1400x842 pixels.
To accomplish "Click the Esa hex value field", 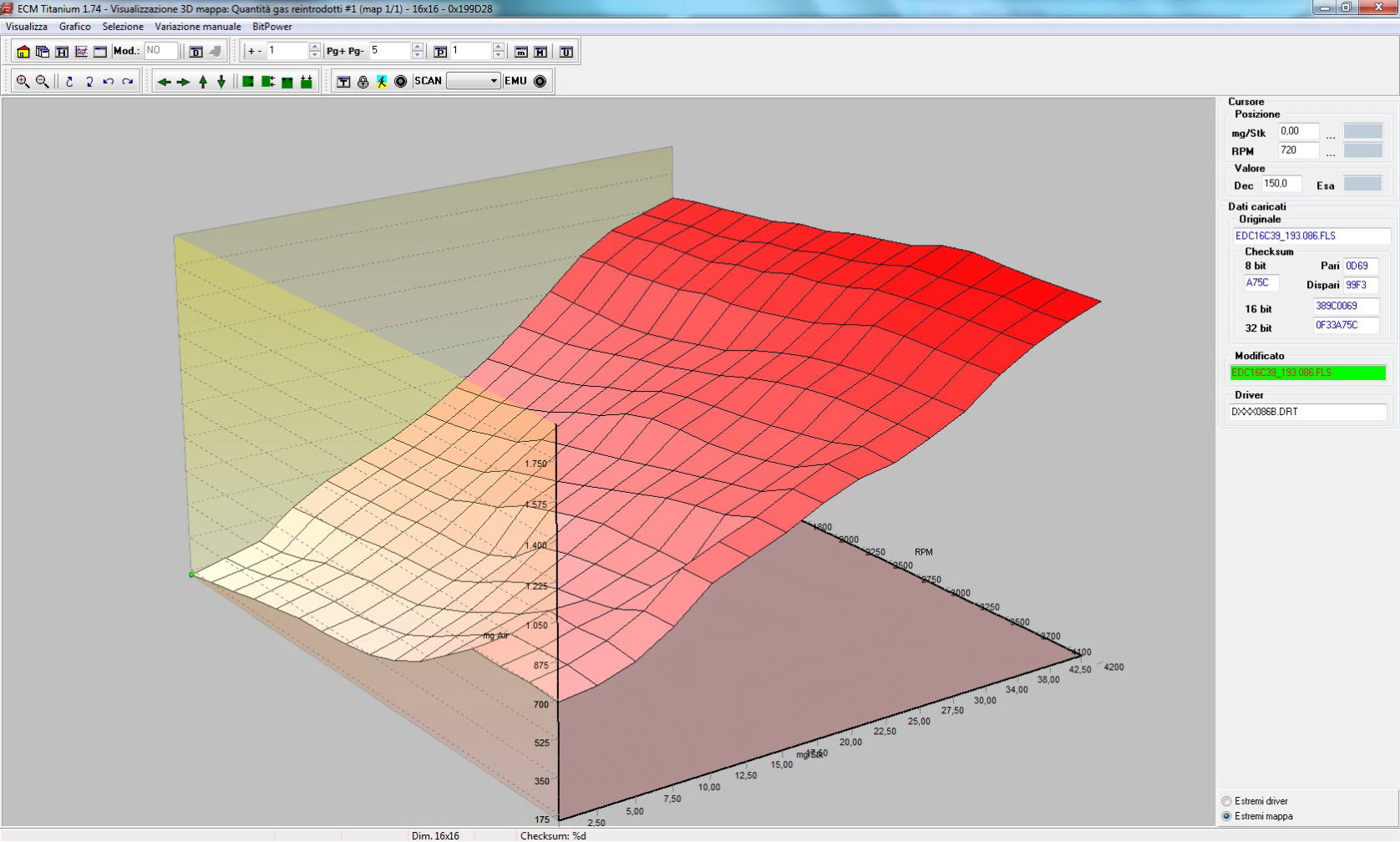I will tap(1362, 185).
